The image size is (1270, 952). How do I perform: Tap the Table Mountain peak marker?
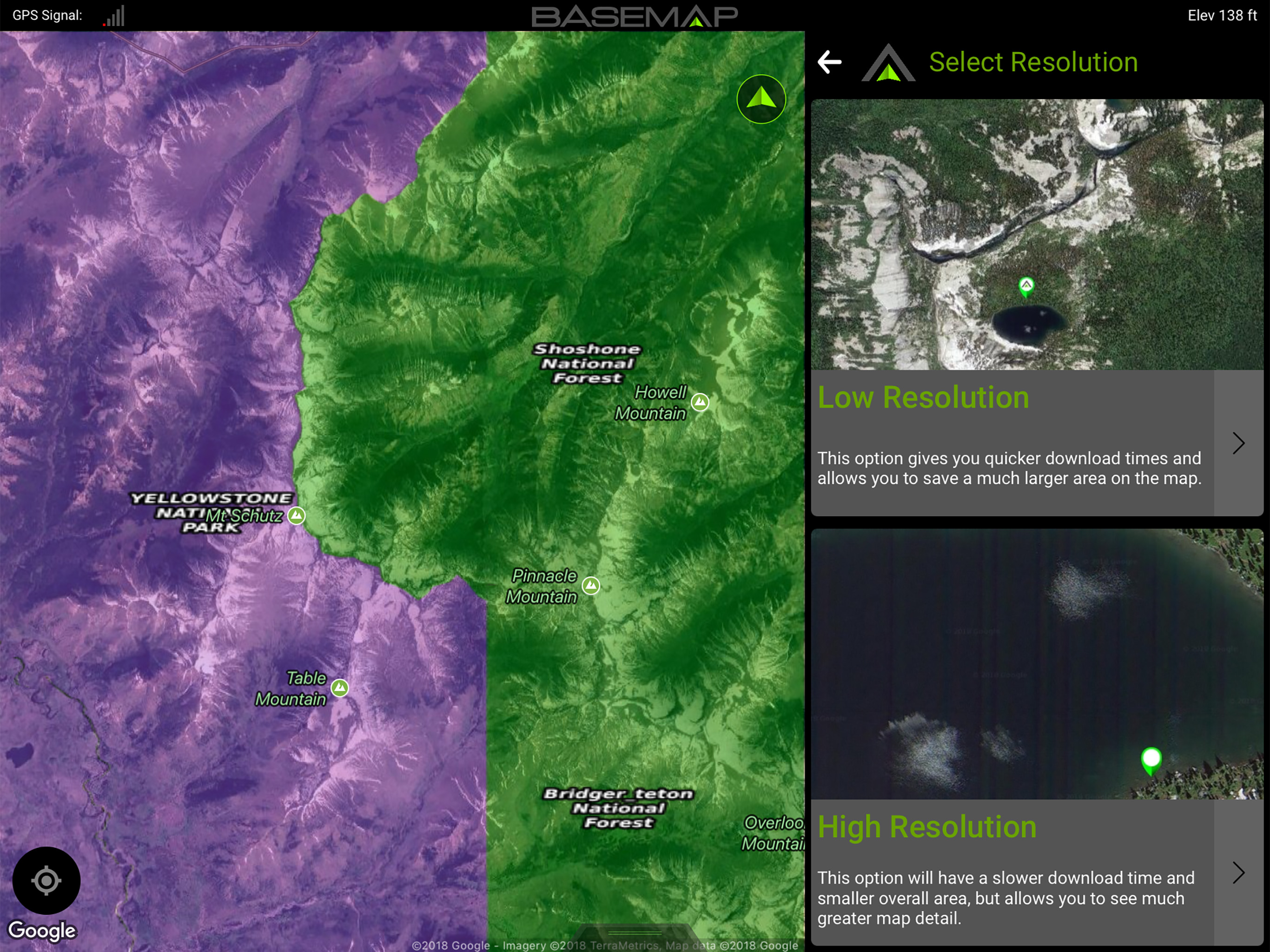(x=340, y=688)
